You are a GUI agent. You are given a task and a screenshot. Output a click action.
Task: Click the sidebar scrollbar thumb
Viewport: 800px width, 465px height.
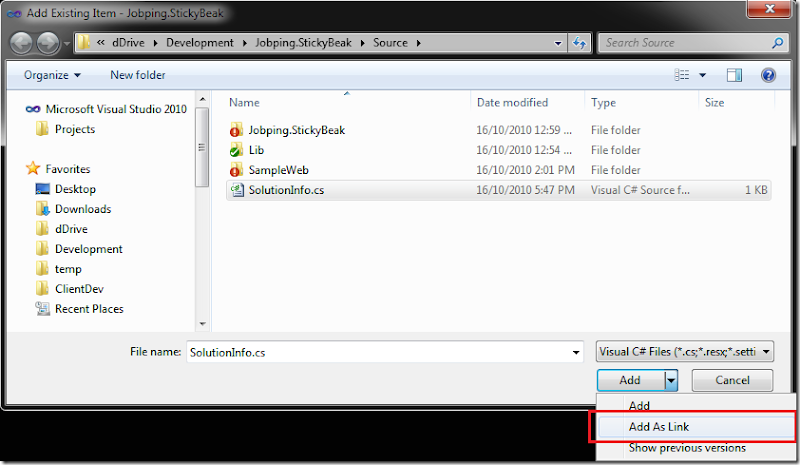[x=202, y=147]
